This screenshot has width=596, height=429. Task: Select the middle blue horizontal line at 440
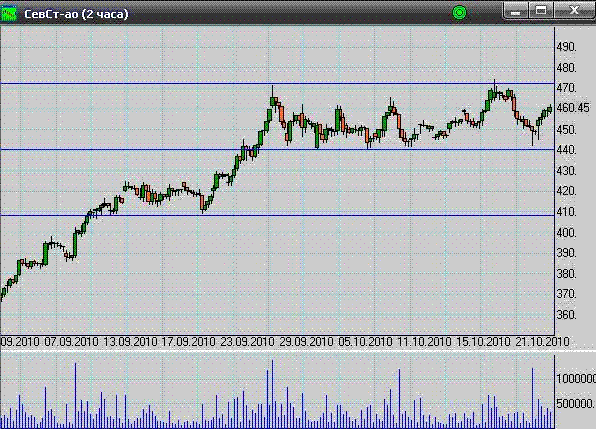point(277,149)
